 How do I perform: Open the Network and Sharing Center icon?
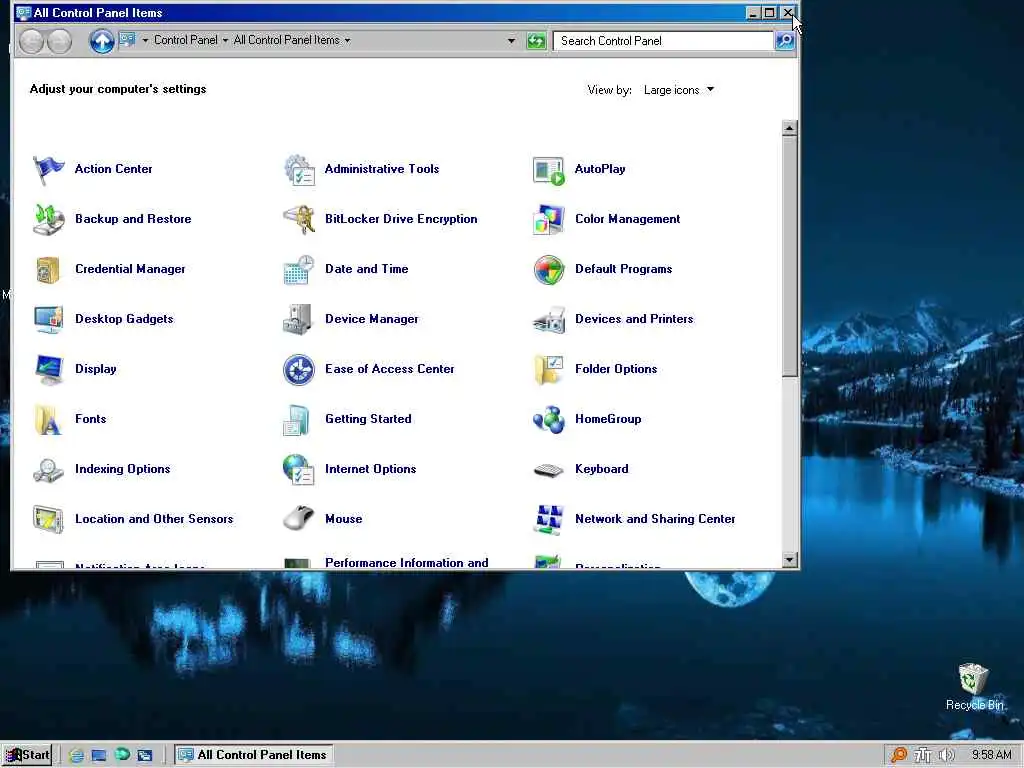click(549, 520)
